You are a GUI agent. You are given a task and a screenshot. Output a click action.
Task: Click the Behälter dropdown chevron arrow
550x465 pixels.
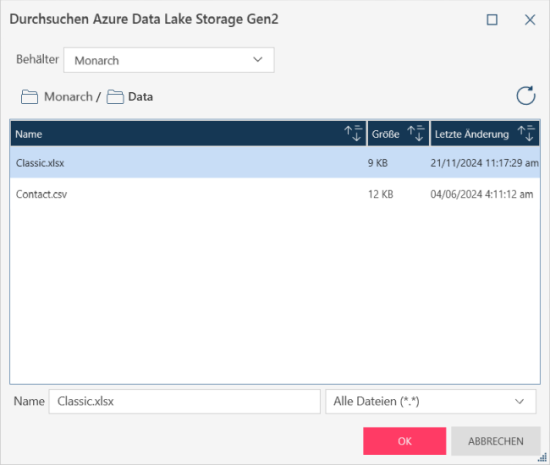tap(258, 60)
